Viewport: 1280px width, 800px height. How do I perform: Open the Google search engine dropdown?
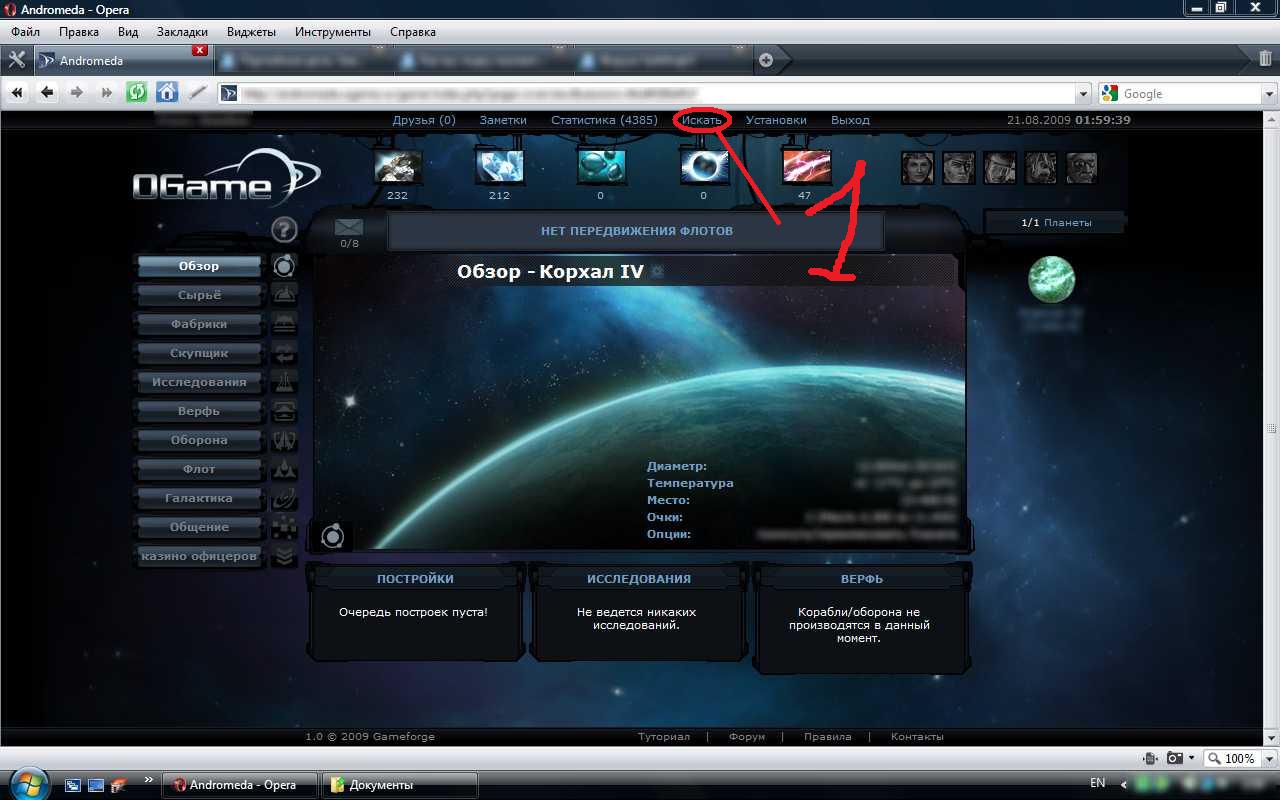point(1109,93)
